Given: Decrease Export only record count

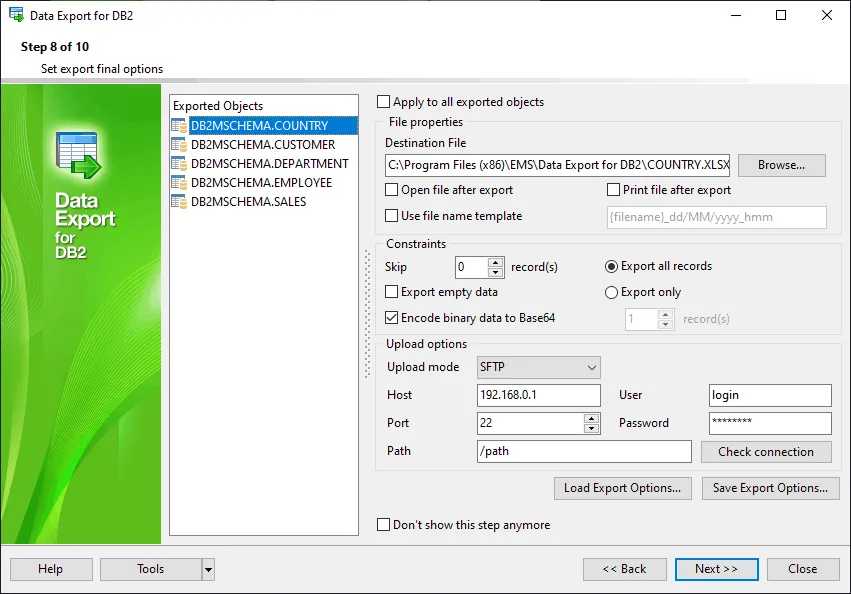Looking at the screenshot, I should (x=665, y=324).
